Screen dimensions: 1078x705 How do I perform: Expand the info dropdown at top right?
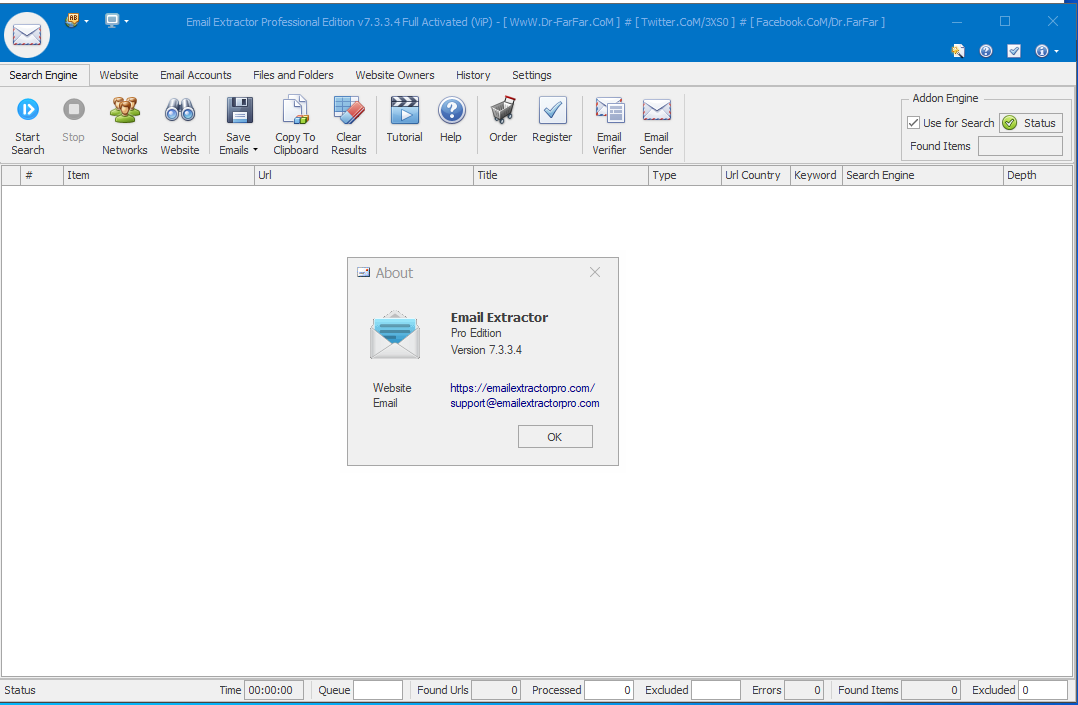click(1047, 51)
